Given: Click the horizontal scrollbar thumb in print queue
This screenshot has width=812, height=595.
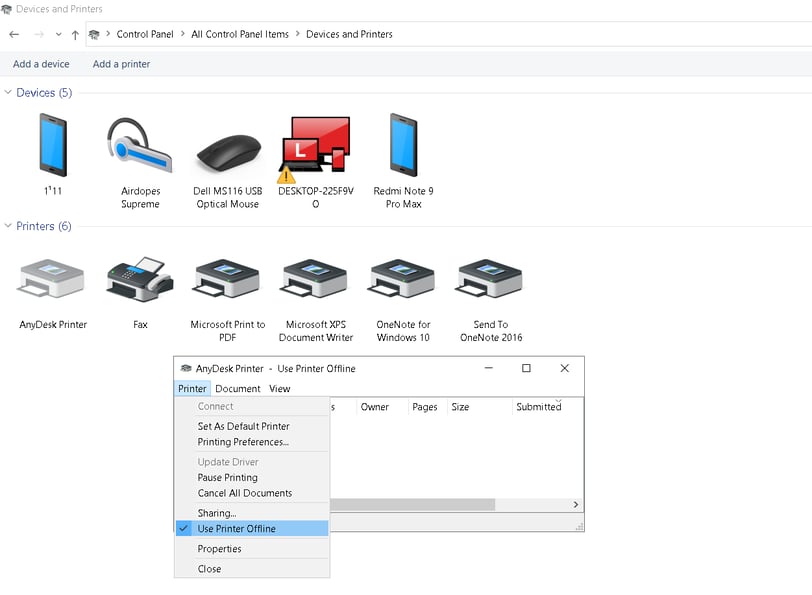Looking at the screenshot, I should click(412, 504).
